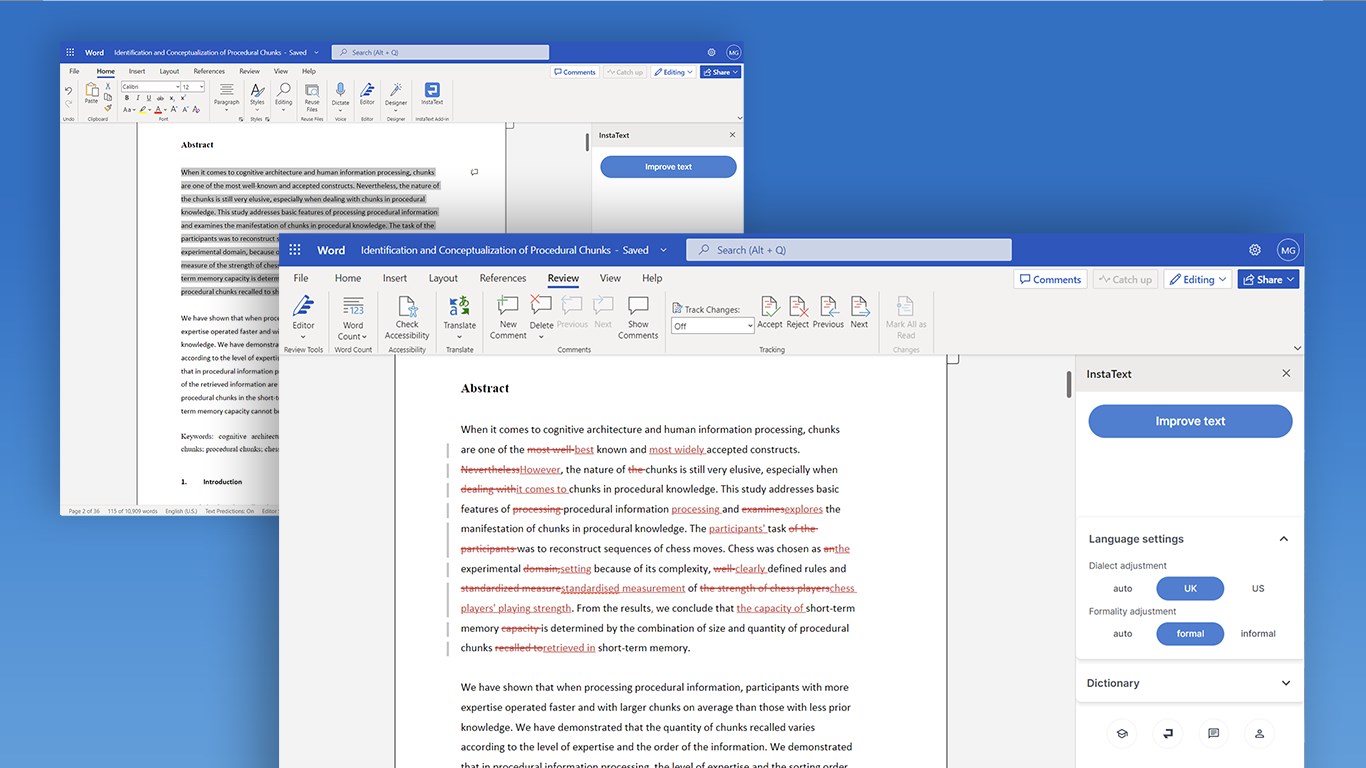Click the Undo arrow in back window
Screen dimensions: 1366x768
[x=69, y=91]
